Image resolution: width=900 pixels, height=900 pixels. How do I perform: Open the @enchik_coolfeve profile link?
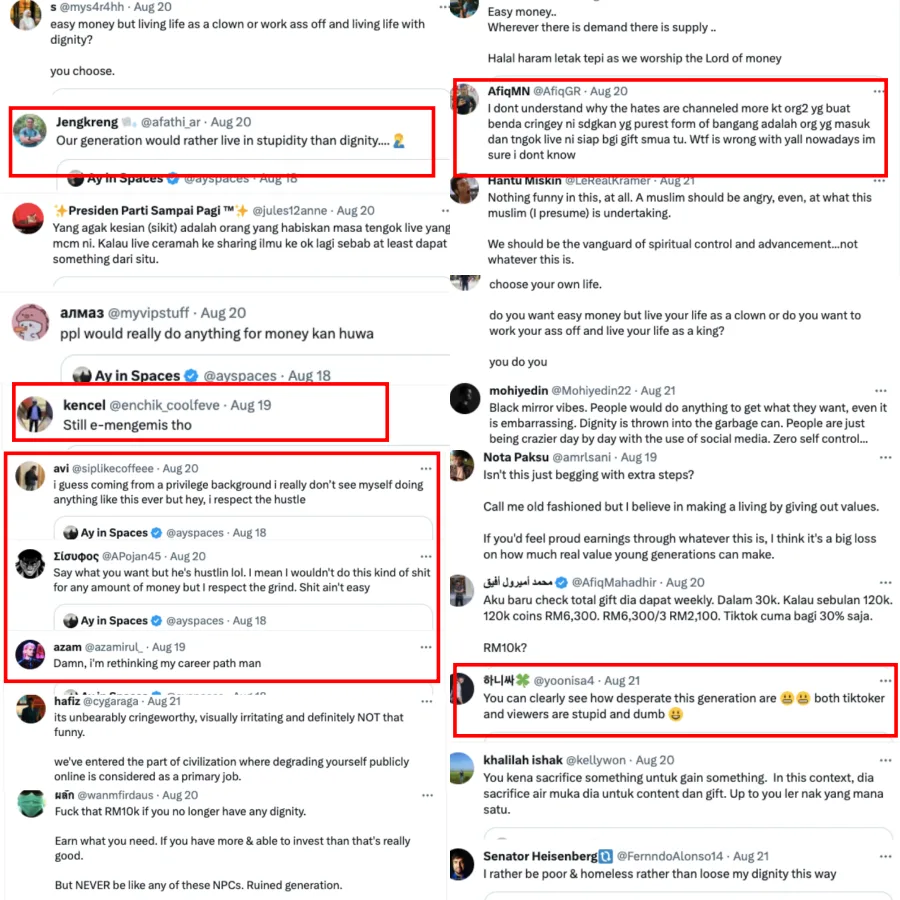click(x=164, y=405)
